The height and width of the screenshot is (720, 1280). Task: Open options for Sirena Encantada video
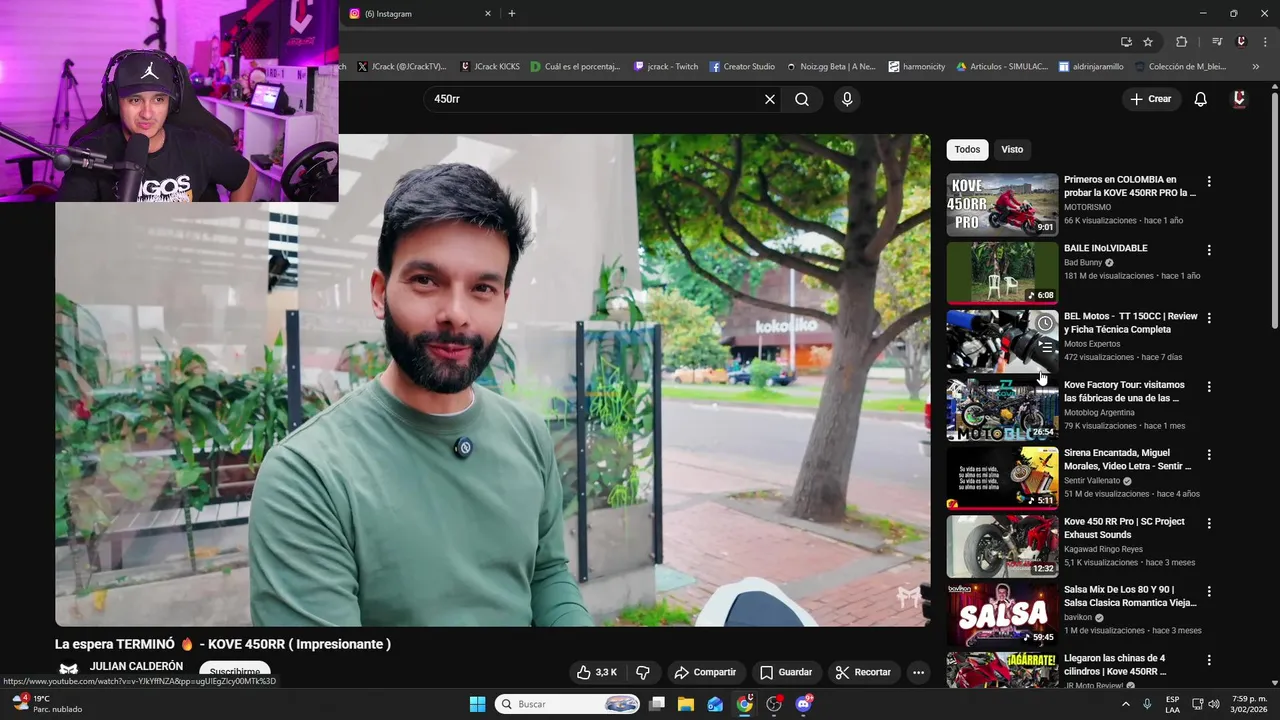[1209, 455]
